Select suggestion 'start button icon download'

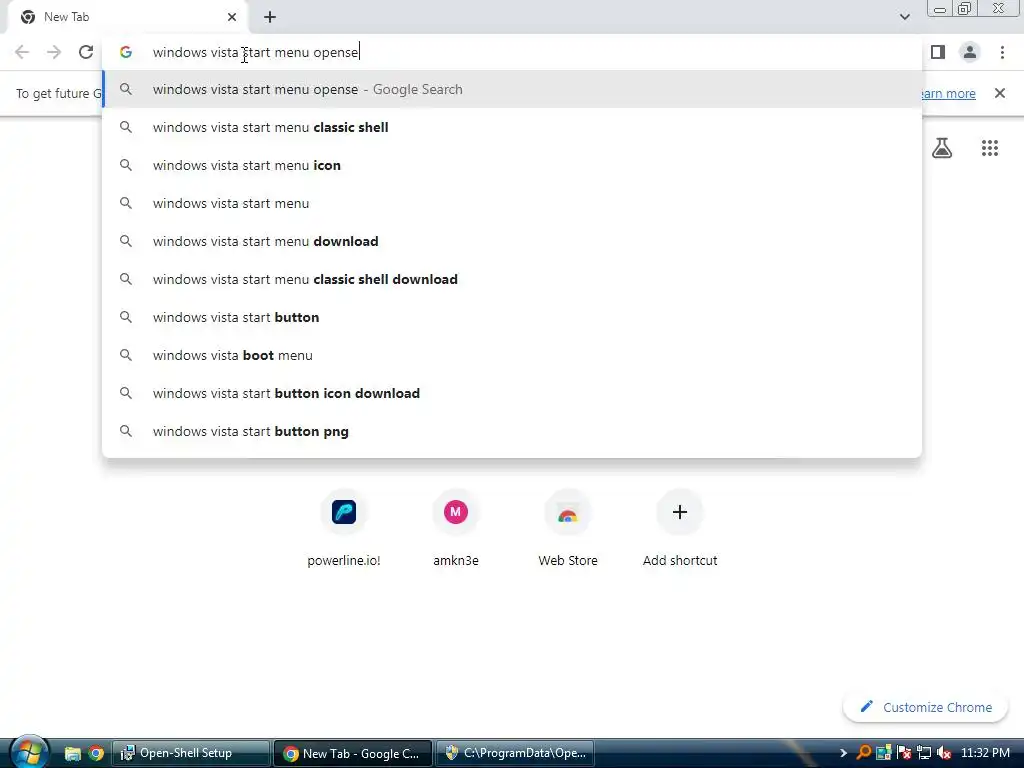point(512,393)
